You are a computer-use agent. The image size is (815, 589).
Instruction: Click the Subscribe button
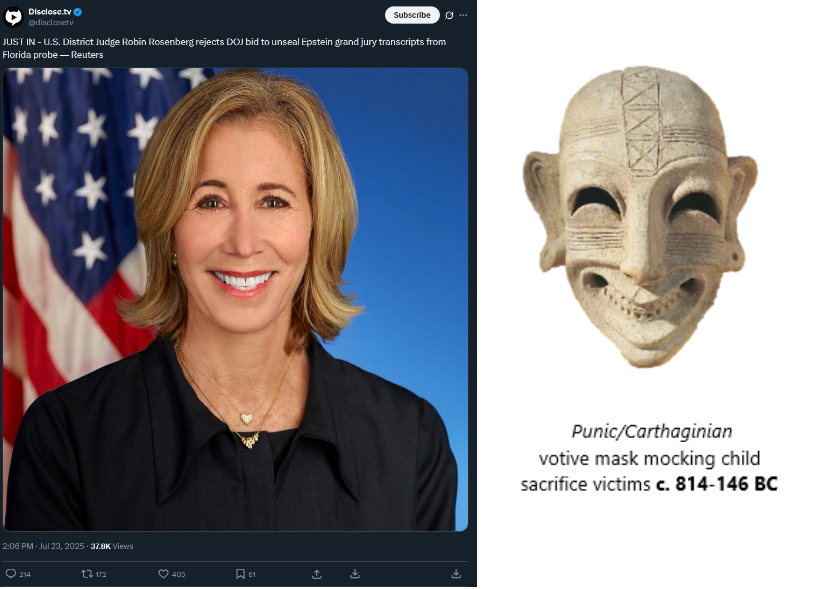coord(412,15)
